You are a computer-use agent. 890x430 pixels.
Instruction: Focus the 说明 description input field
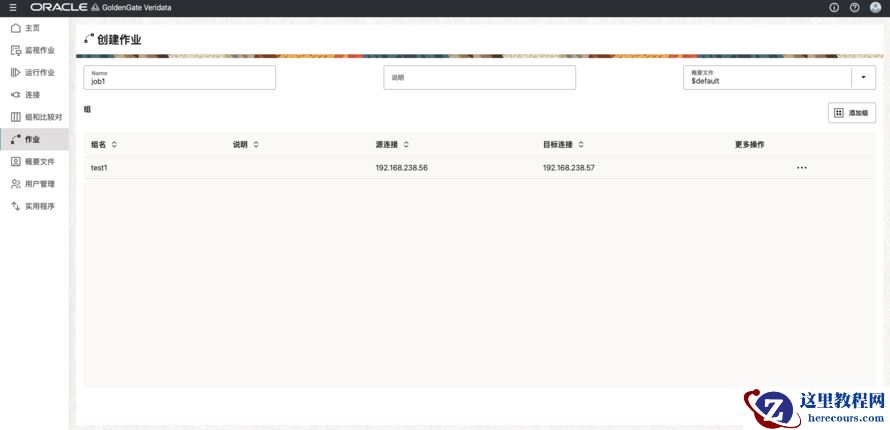pyautogui.click(x=480, y=77)
